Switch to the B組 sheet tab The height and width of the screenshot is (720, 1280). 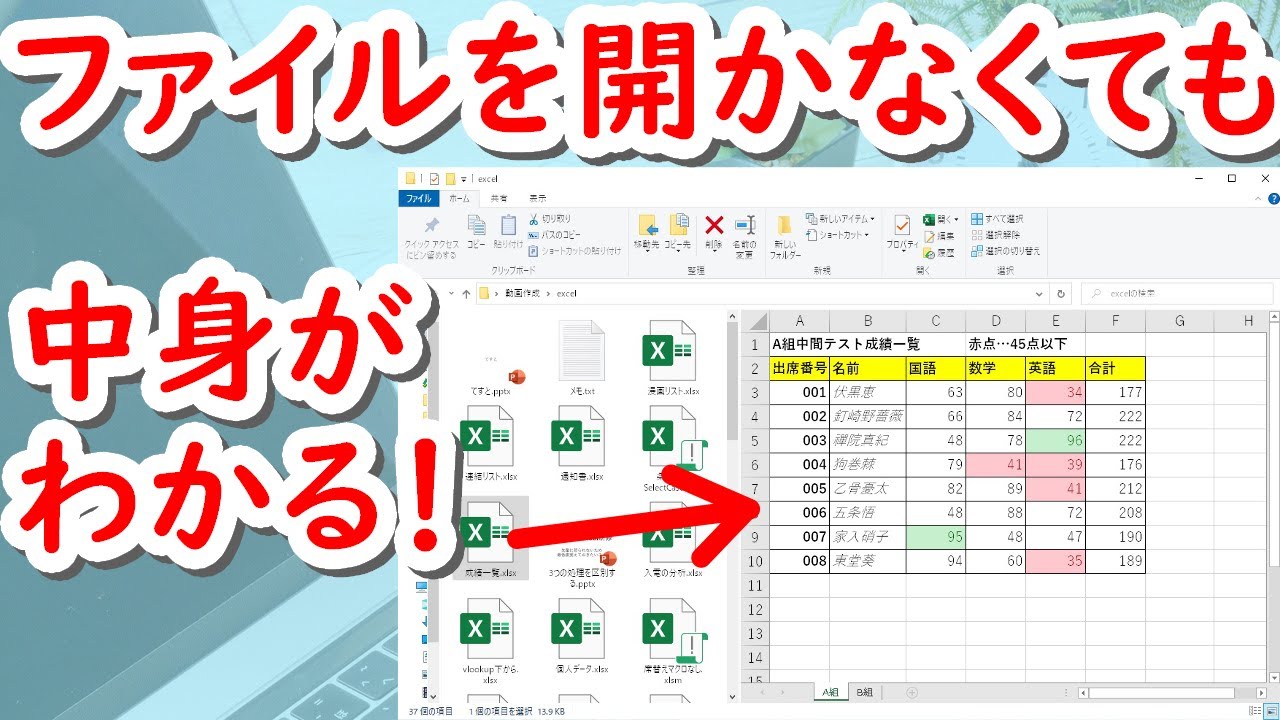pyautogui.click(x=865, y=692)
